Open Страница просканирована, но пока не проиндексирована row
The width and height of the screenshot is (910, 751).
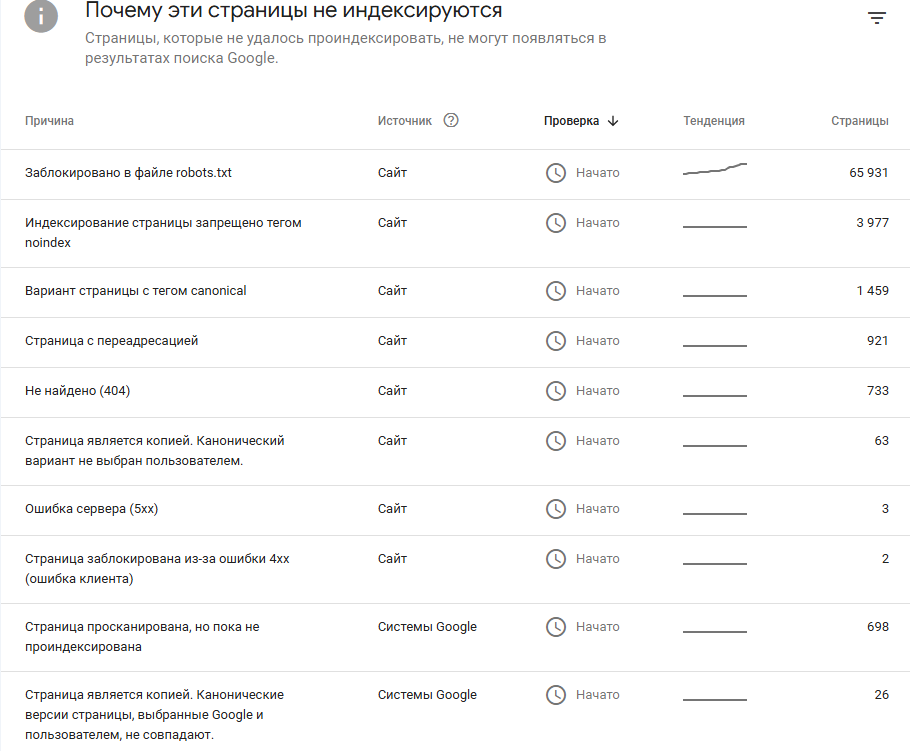tap(455, 637)
